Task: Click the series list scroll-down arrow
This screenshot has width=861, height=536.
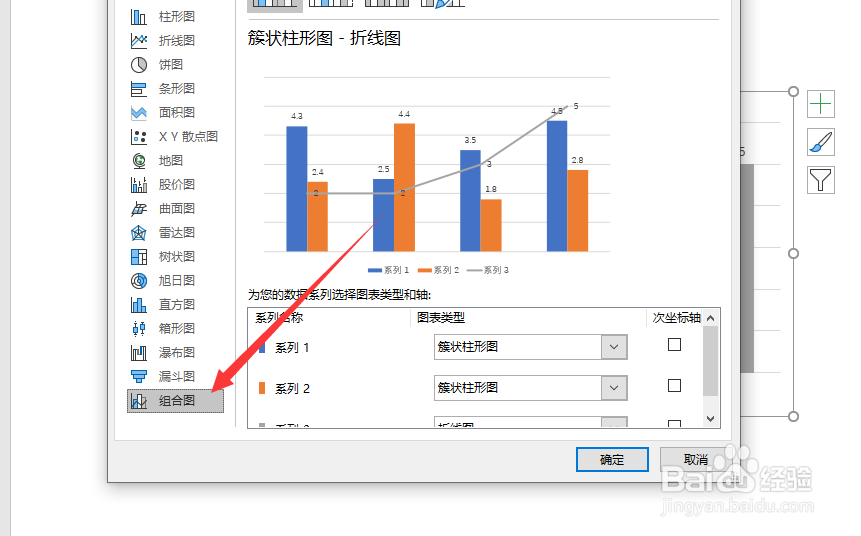Action: pyautogui.click(x=711, y=418)
